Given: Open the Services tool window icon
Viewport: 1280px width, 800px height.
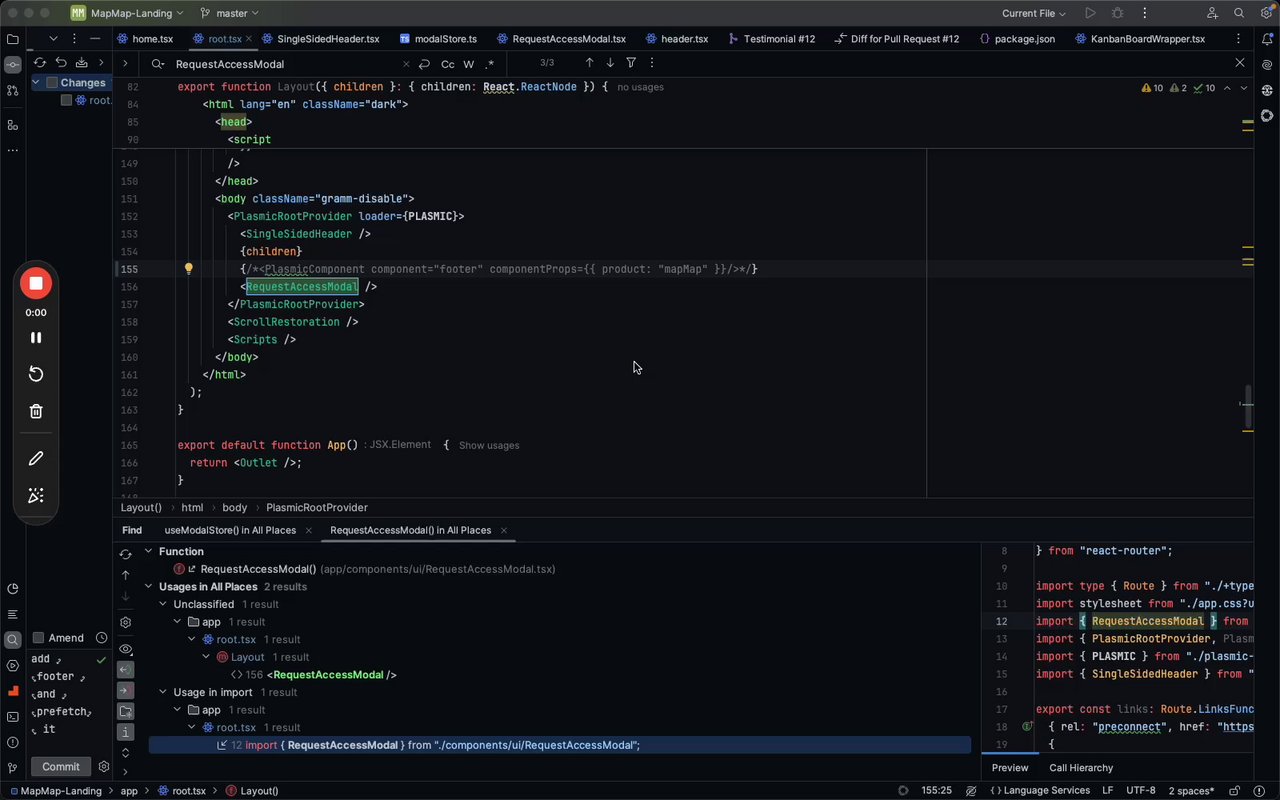Looking at the screenshot, I should tap(13, 665).
